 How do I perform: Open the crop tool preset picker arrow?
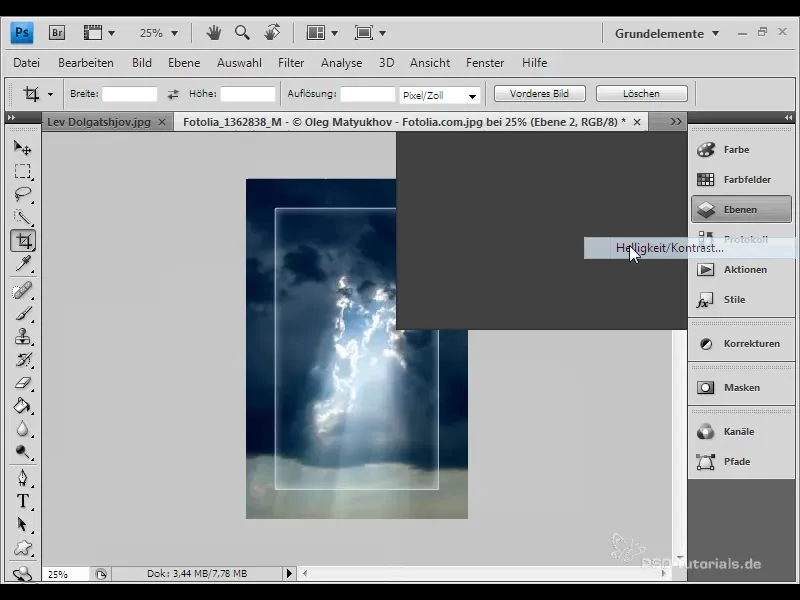(x=50, y=94)
